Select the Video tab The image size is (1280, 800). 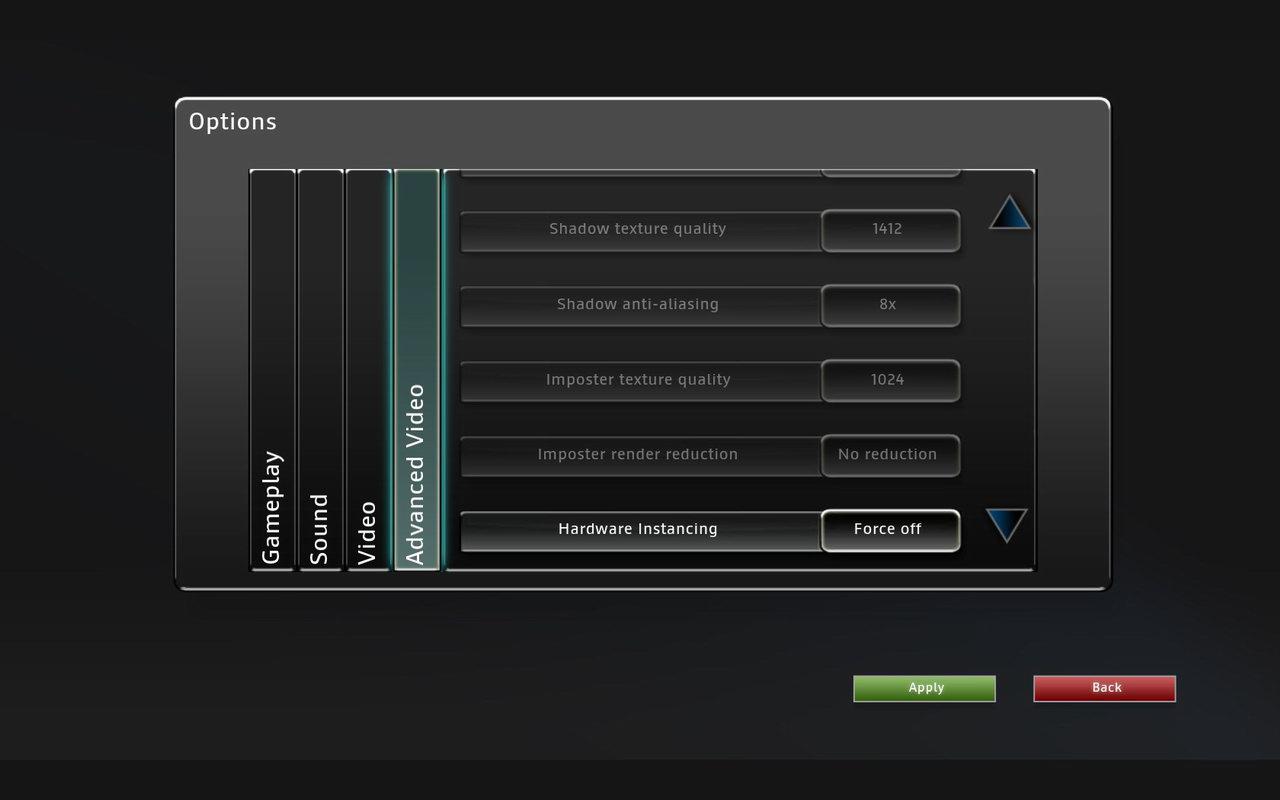click(368, 369)
